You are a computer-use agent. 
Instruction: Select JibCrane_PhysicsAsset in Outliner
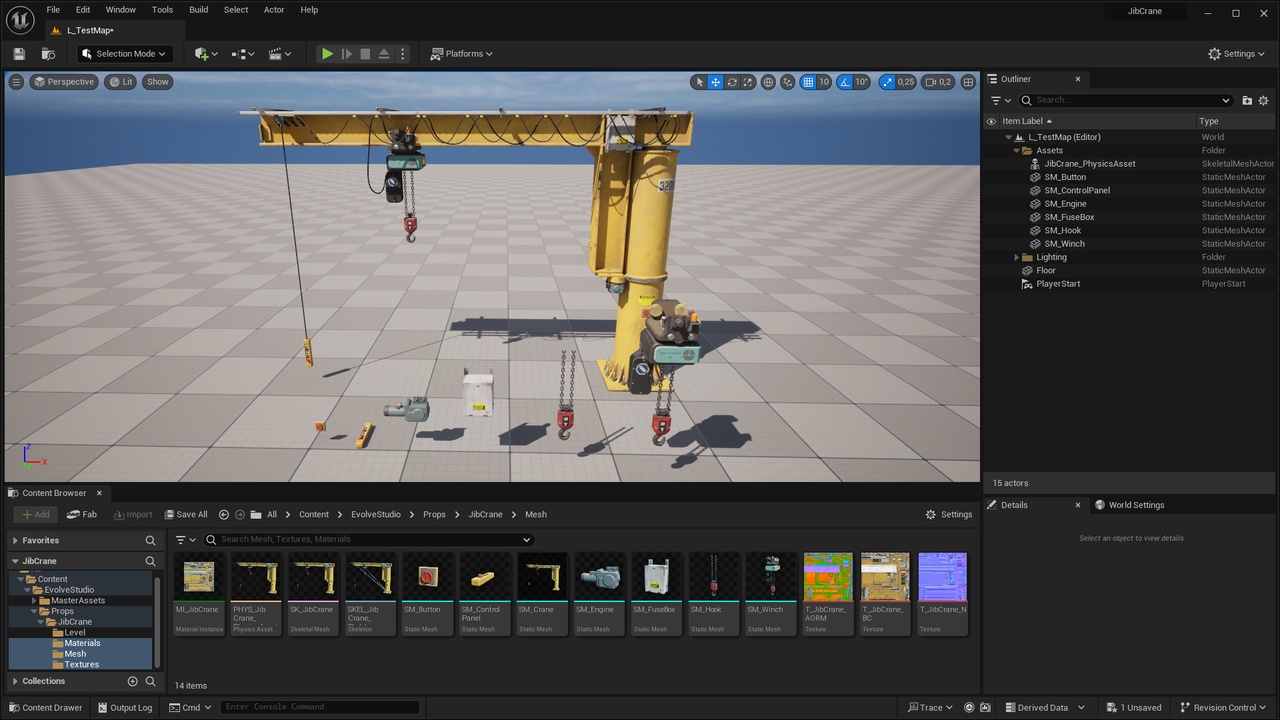pos(1089,164)
